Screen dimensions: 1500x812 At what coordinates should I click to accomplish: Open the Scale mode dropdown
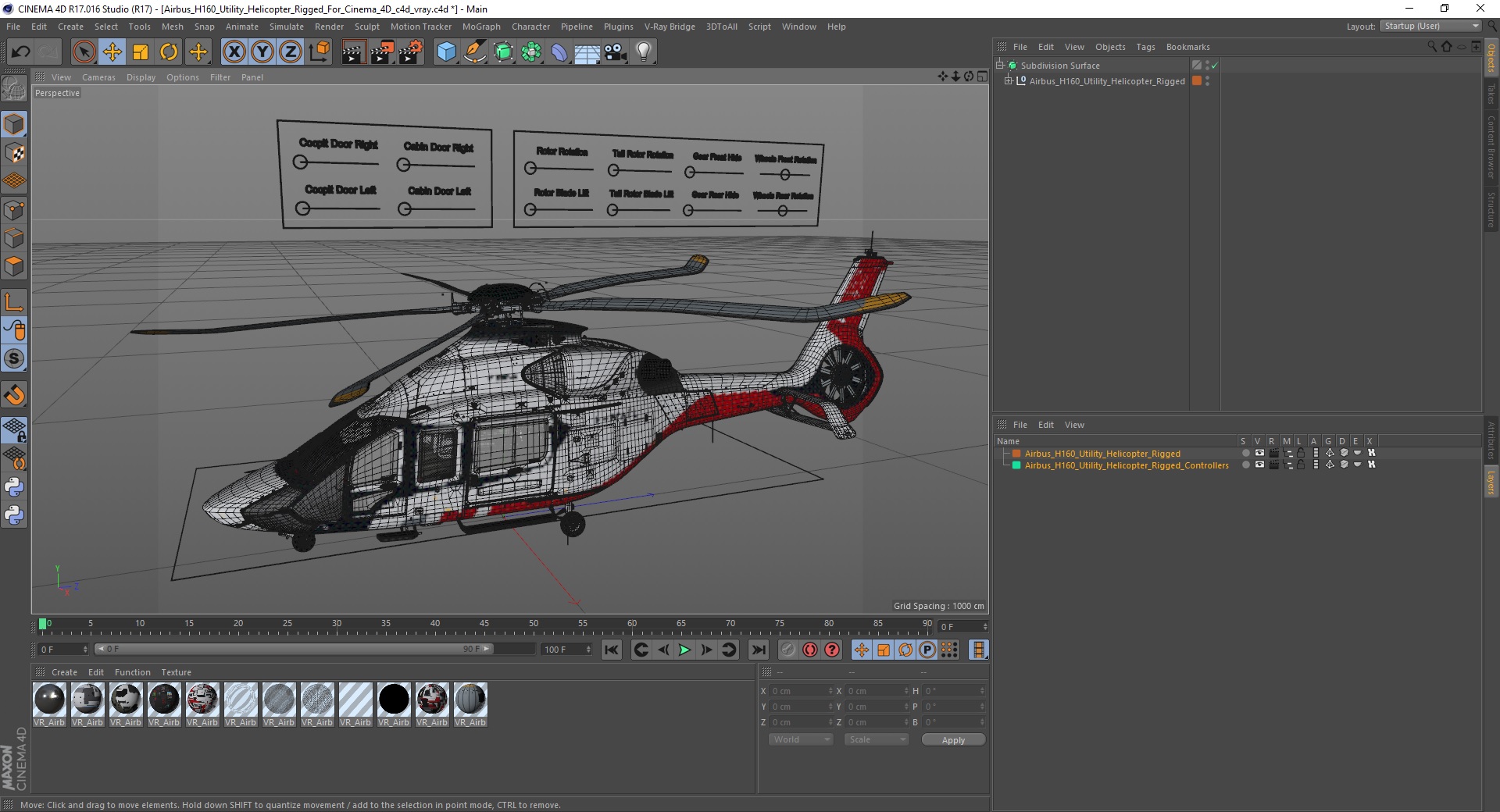[877, 739]
